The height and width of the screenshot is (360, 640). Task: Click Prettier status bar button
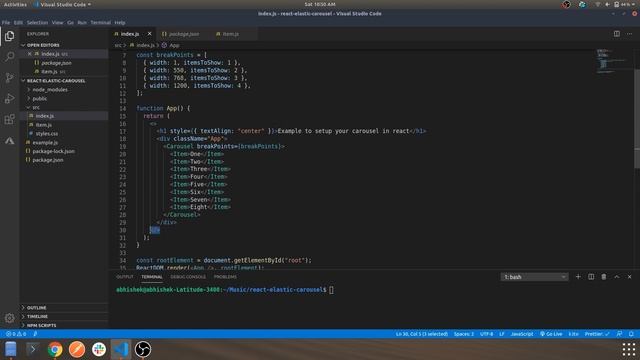(597, 334)
